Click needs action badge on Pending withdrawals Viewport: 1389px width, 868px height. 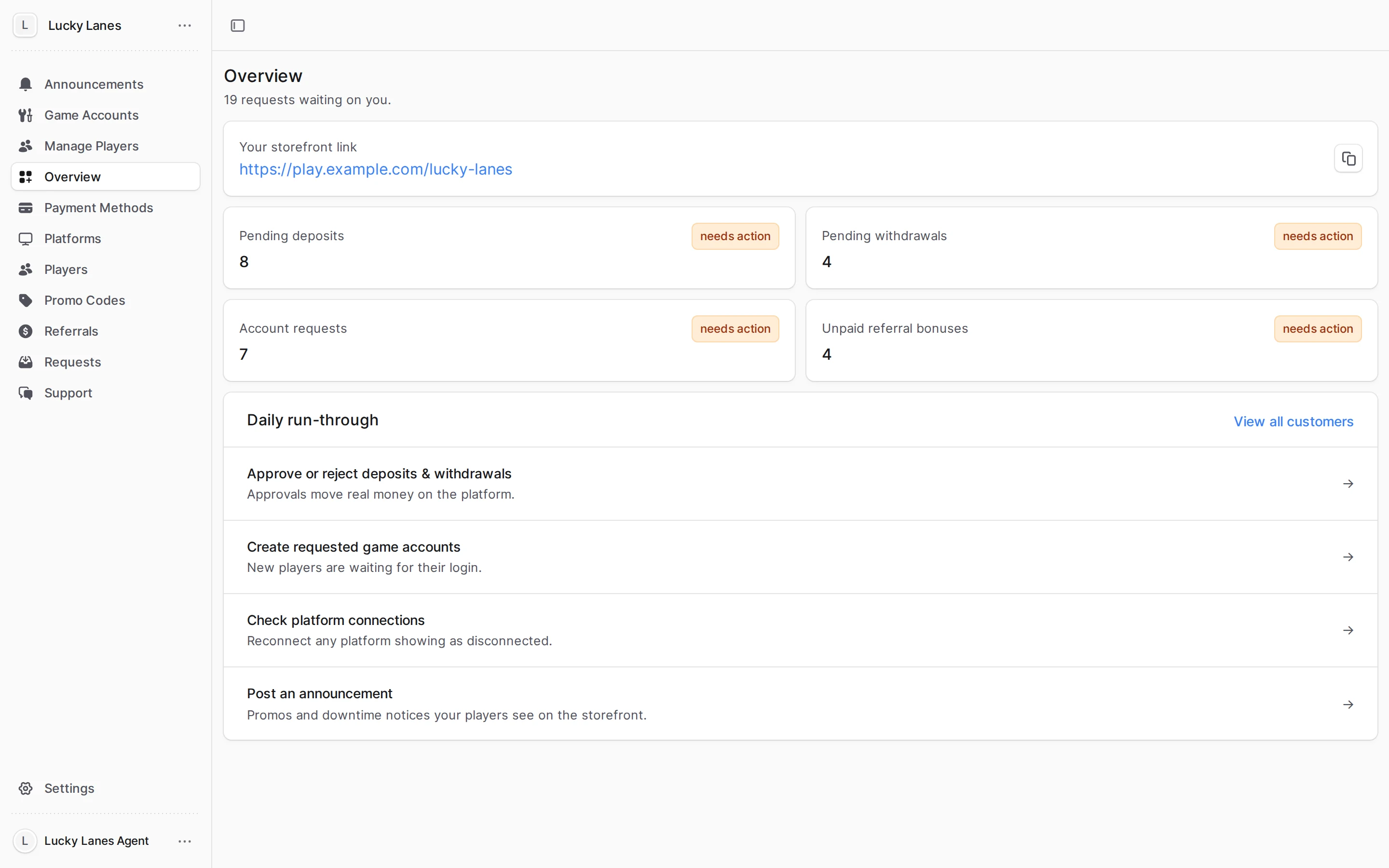[1318, 236]
